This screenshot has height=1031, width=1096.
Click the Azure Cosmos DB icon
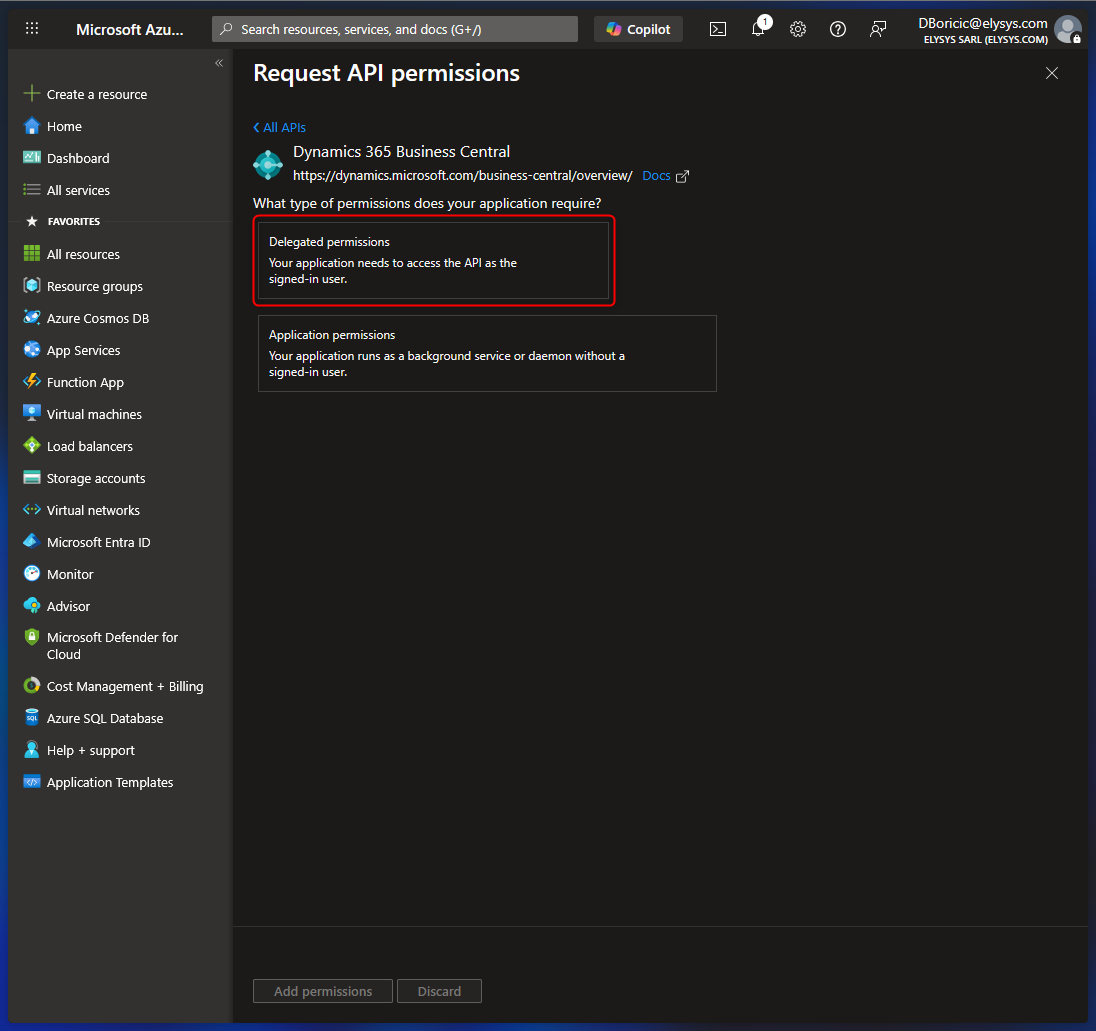32,318
